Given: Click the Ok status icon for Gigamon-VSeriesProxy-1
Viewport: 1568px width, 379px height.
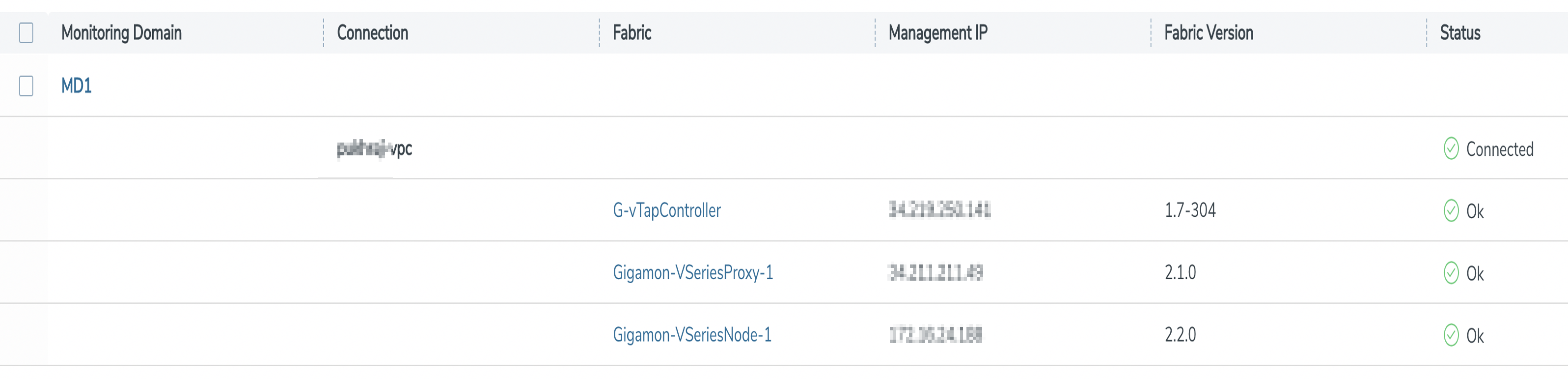Looking at the screenshot, I should point(1451,272).
